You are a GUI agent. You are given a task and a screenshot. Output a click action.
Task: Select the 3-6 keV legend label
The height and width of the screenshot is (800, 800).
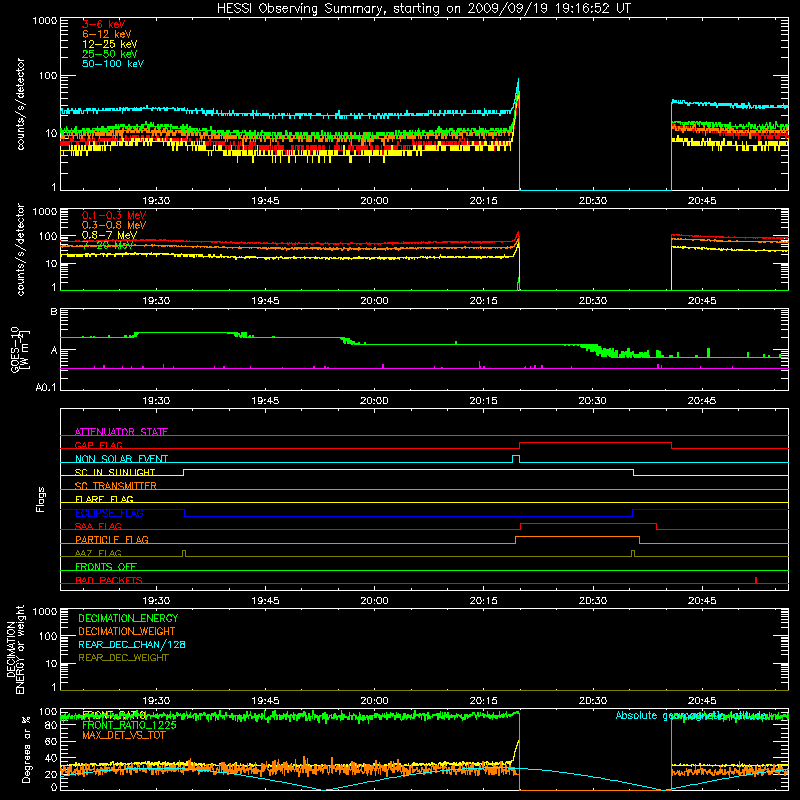click(104, 24)
